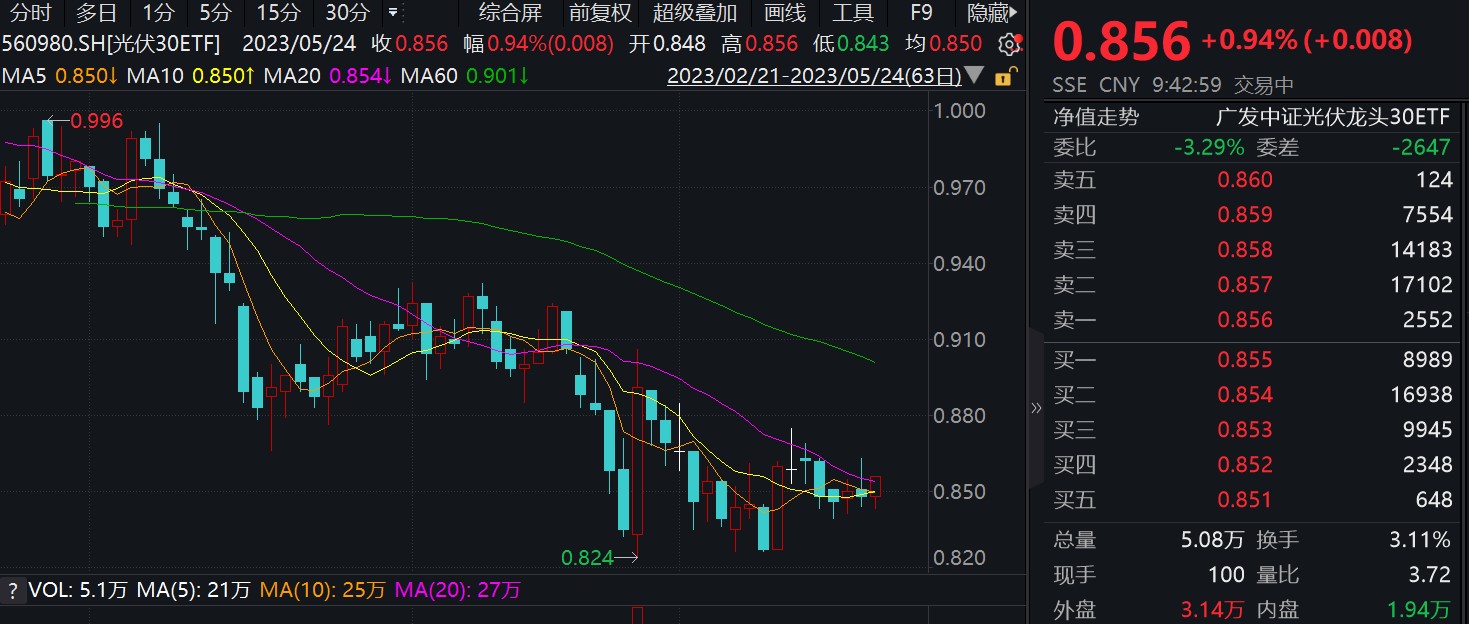Screen dimensions: 1469x624
Task: Click the 换手 3.11% value
Action: [x=1419, y=540]
